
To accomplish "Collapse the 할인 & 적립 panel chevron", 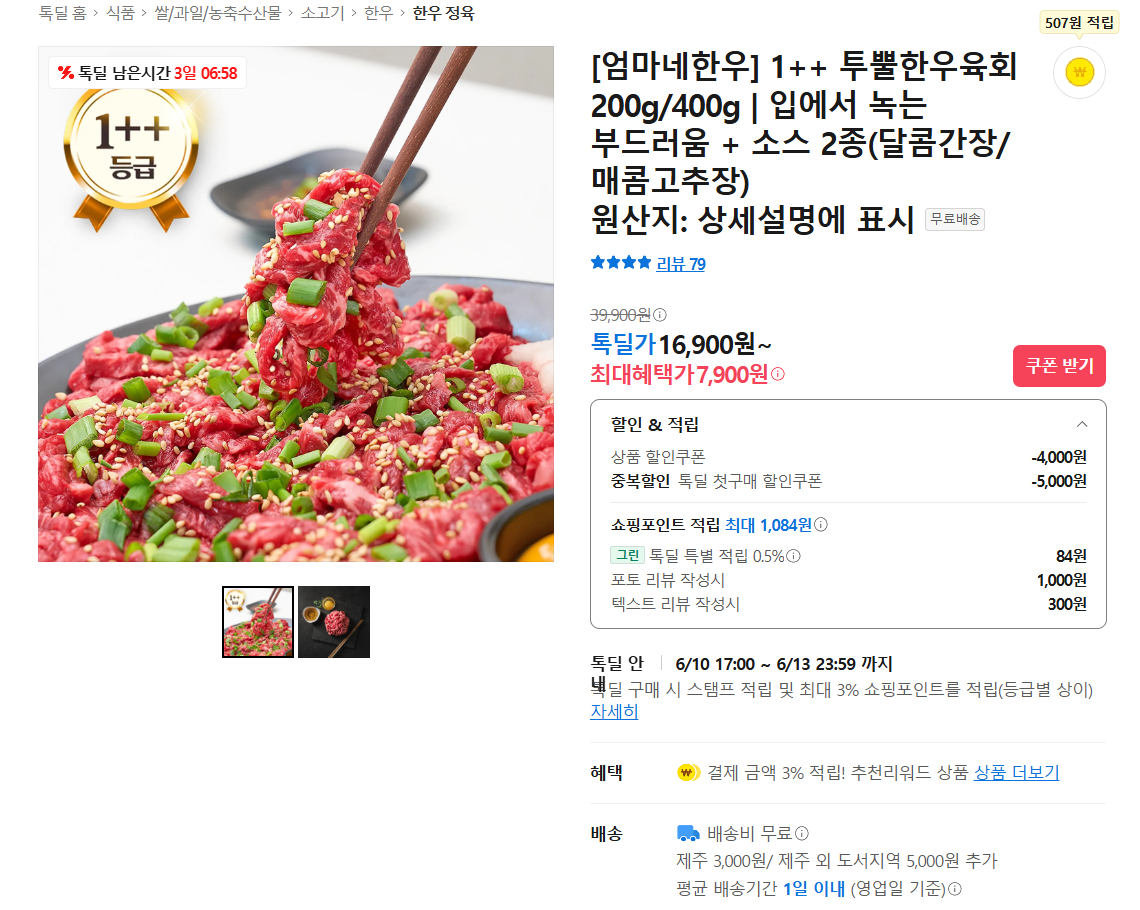I will pos(1082,424).
